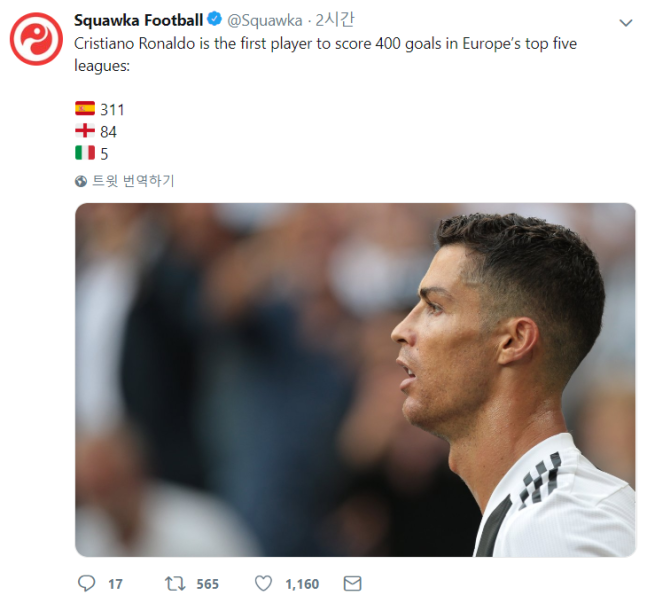The height and width of the screenshot is (603, 647).
Task: Click 트윗 번역하기 translate link
Action: click(x=133, y=181)
